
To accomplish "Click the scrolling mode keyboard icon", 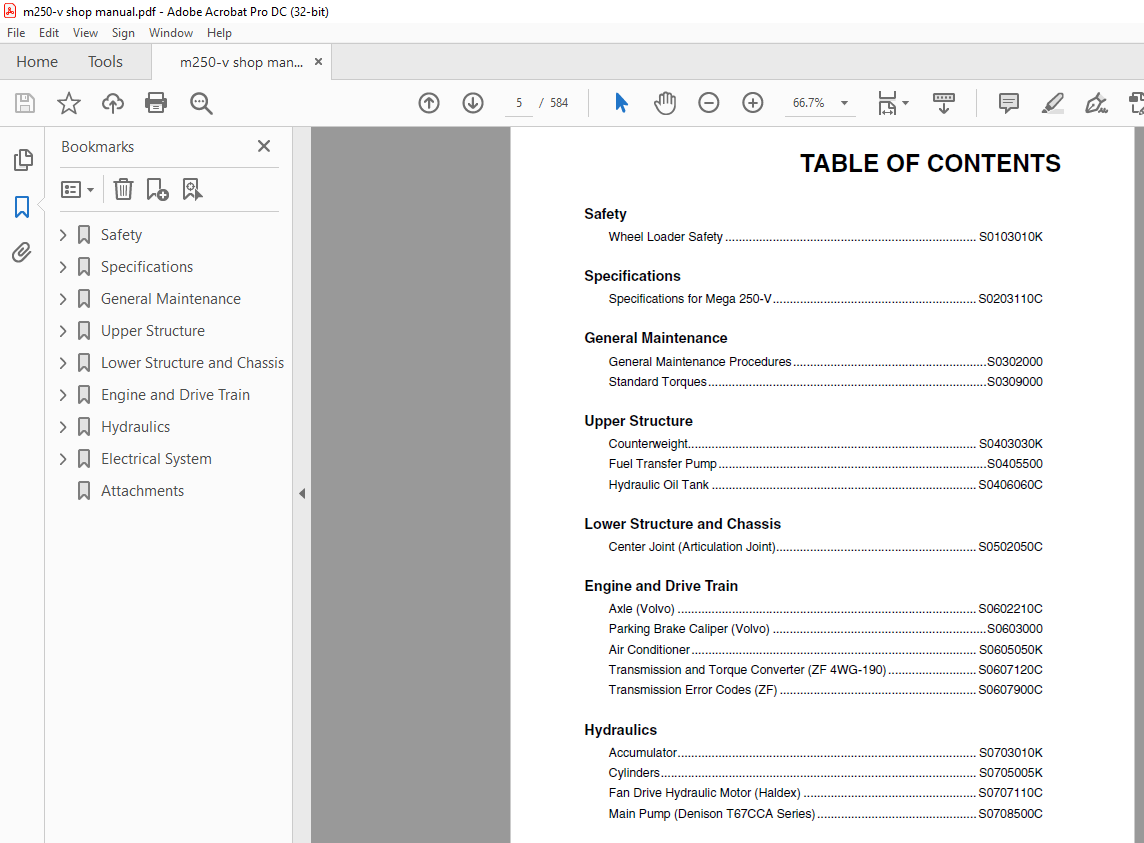I will click(943, 103).
